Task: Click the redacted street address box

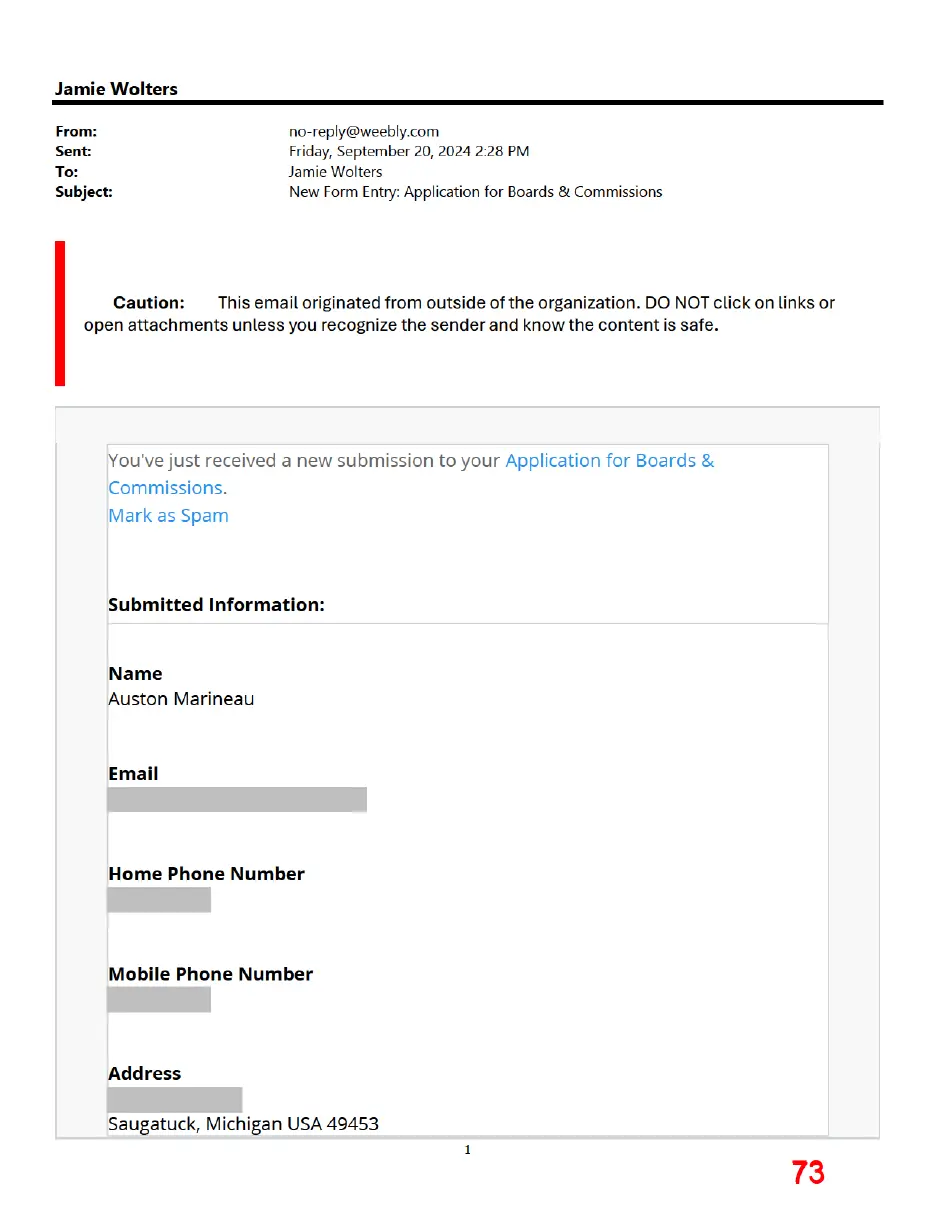Action: pos(175,1099)
